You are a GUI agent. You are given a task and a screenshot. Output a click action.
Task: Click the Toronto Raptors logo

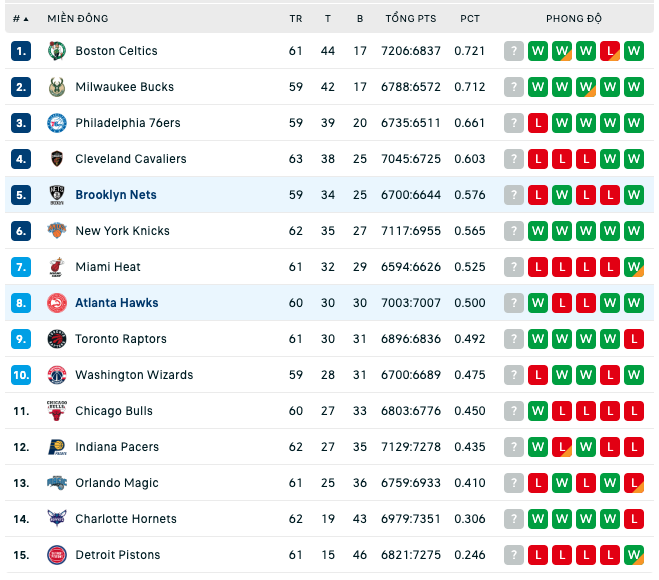57,339
